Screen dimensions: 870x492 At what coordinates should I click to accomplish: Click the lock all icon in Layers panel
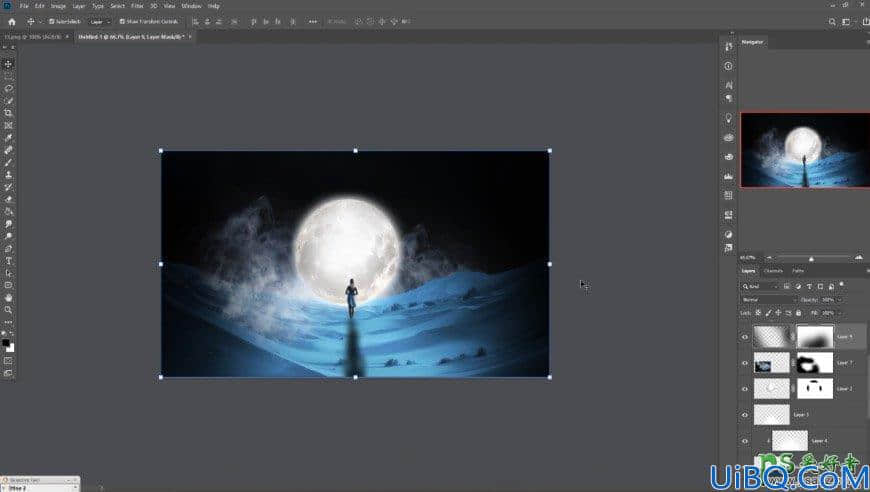pyautogui.click(x=798, y=313)
